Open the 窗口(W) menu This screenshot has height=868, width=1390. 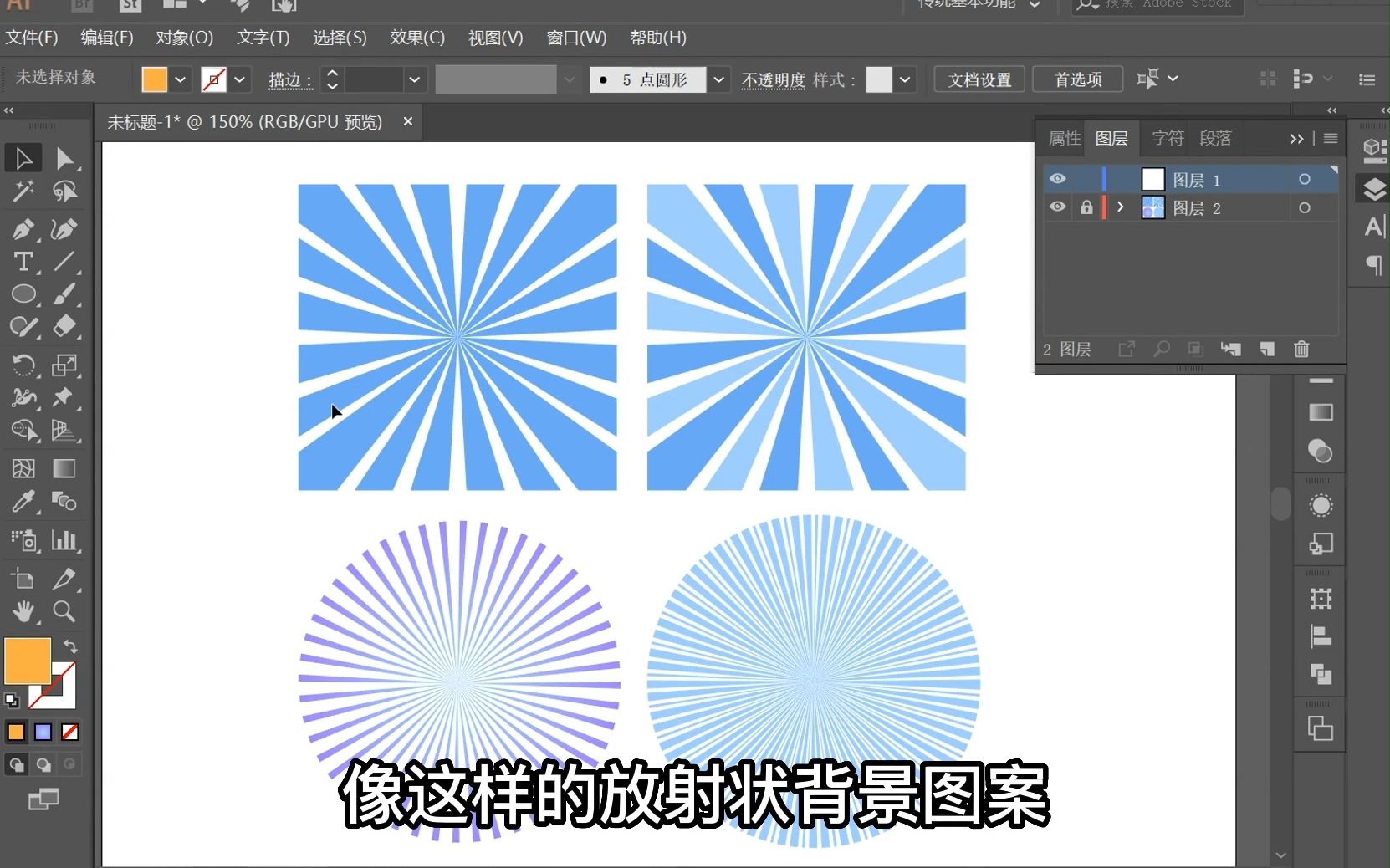click(x=575, y=38)
